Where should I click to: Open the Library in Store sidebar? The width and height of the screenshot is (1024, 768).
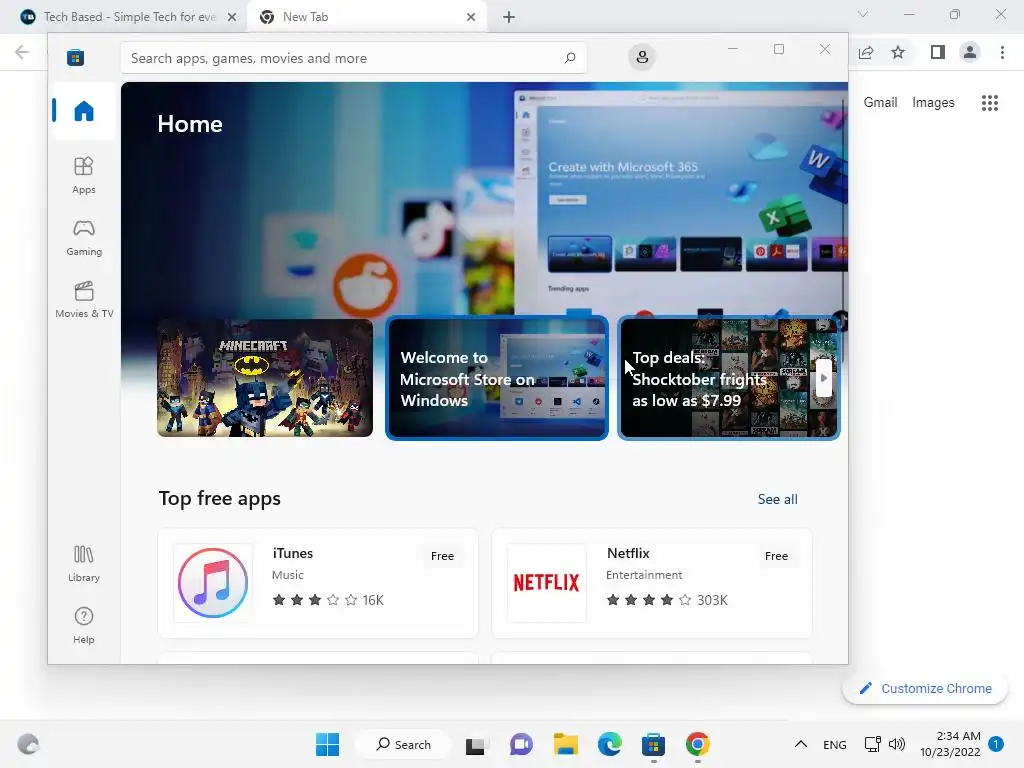(84, 564)
